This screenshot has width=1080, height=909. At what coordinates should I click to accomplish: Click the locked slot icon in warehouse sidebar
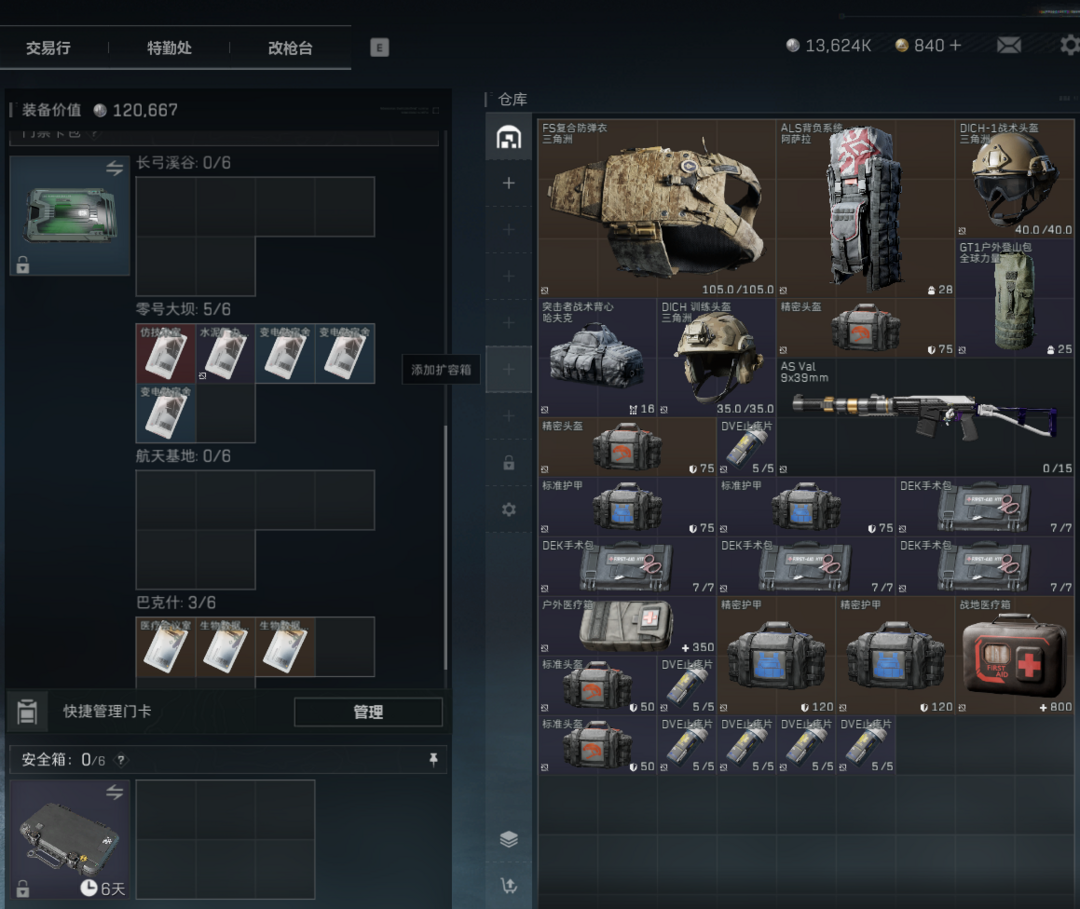tap(508, 463)
